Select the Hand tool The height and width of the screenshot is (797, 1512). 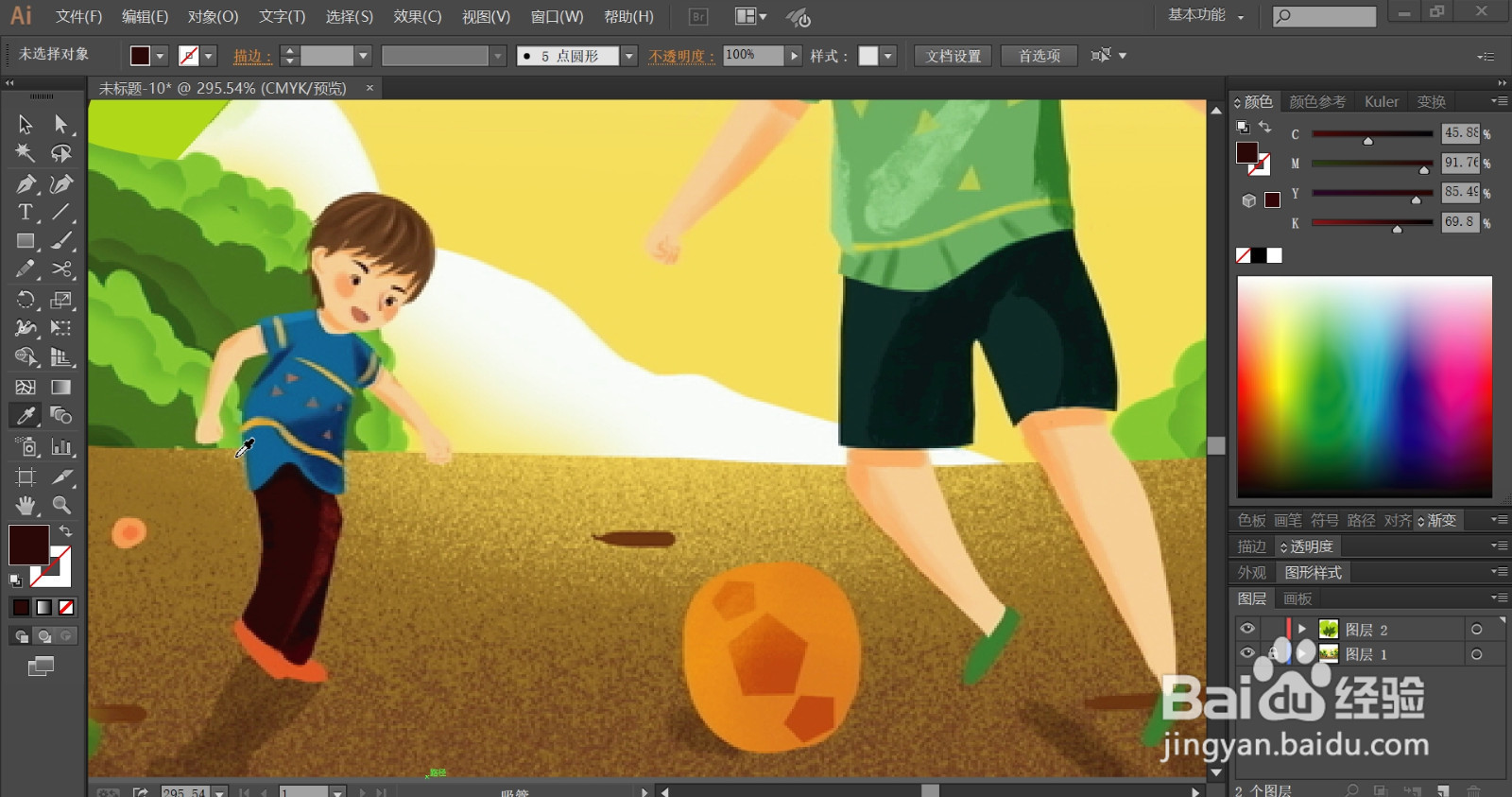26,505
